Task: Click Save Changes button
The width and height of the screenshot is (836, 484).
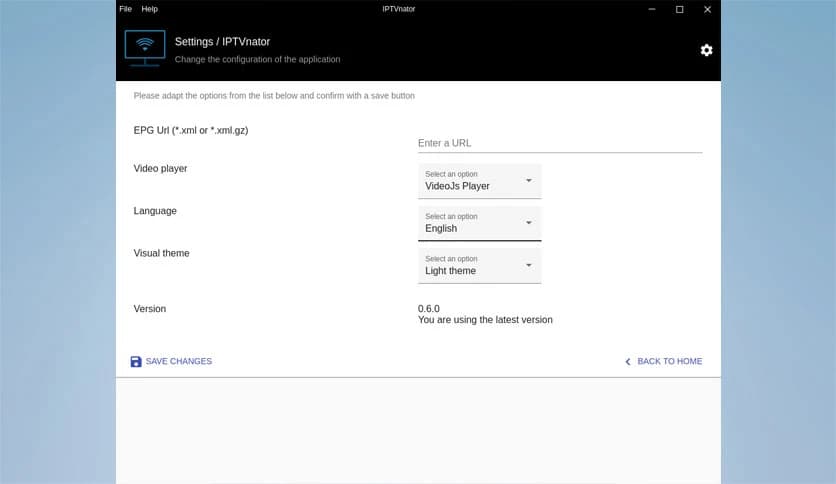Action: (x=171, y=361)
